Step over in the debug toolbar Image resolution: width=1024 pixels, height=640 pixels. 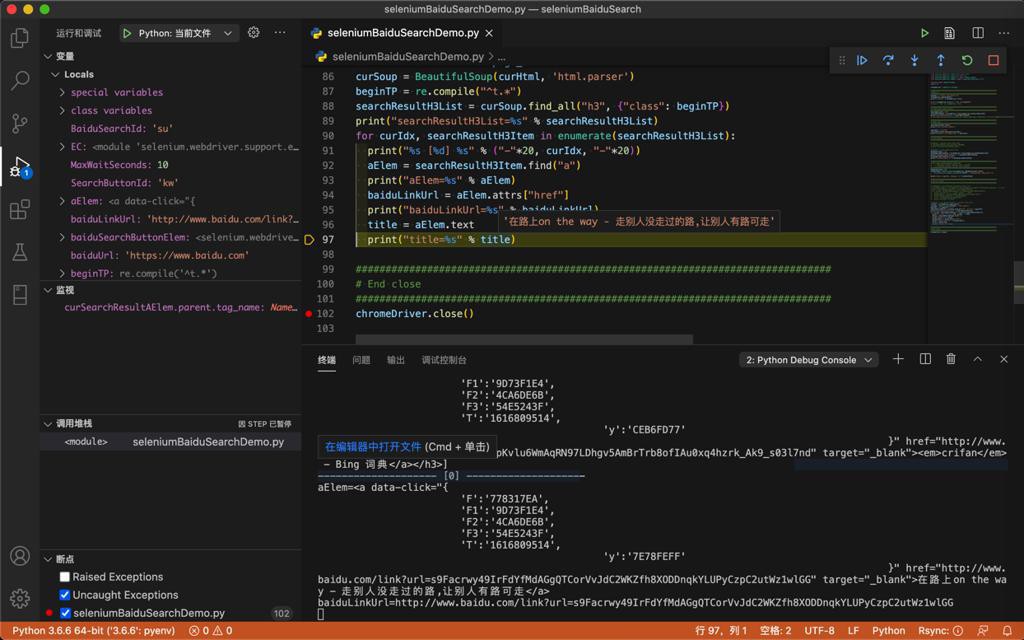[x=888, y=60]
